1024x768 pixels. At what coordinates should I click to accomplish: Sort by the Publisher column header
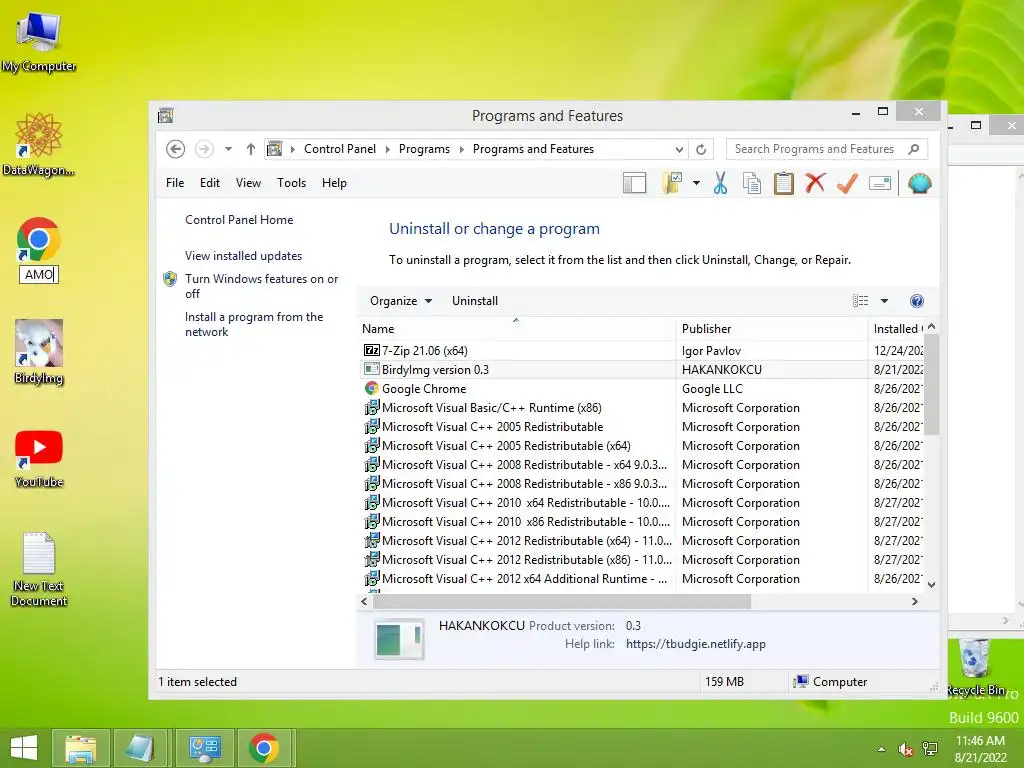point(771,328)
